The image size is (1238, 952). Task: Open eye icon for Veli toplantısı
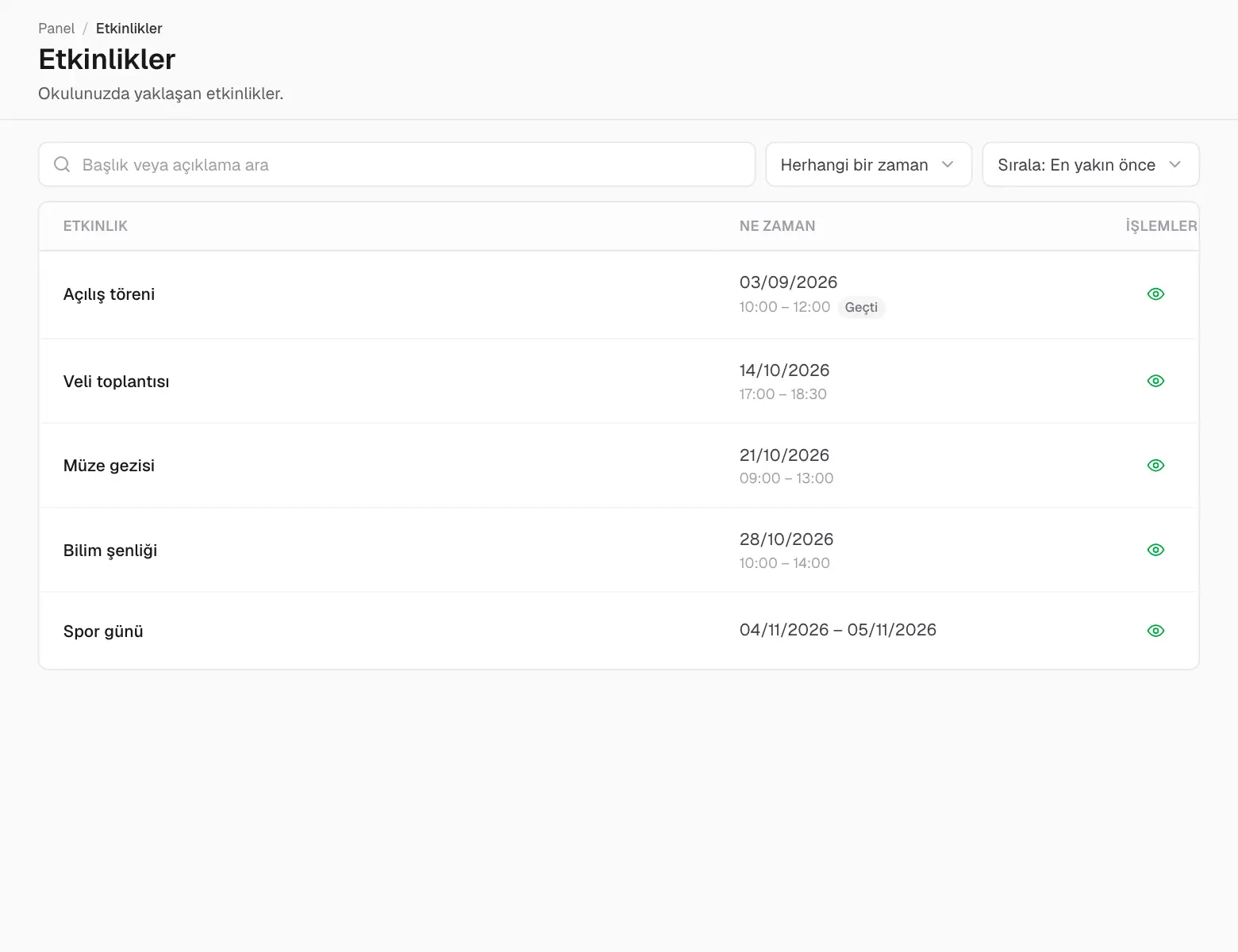click(x=1155, y=381)
